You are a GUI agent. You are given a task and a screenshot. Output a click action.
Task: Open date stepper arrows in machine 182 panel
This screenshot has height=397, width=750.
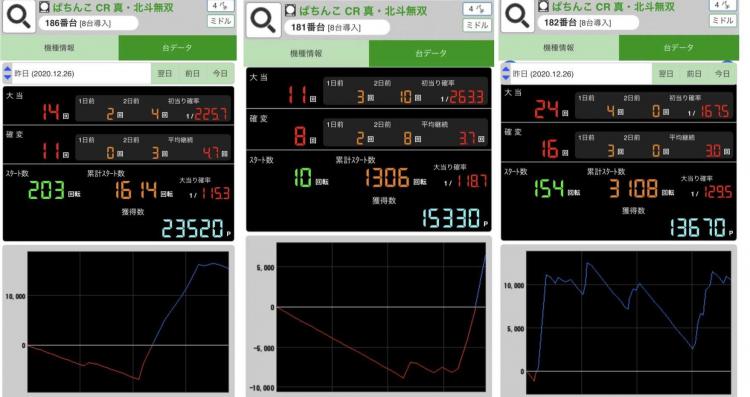(506, 74)
